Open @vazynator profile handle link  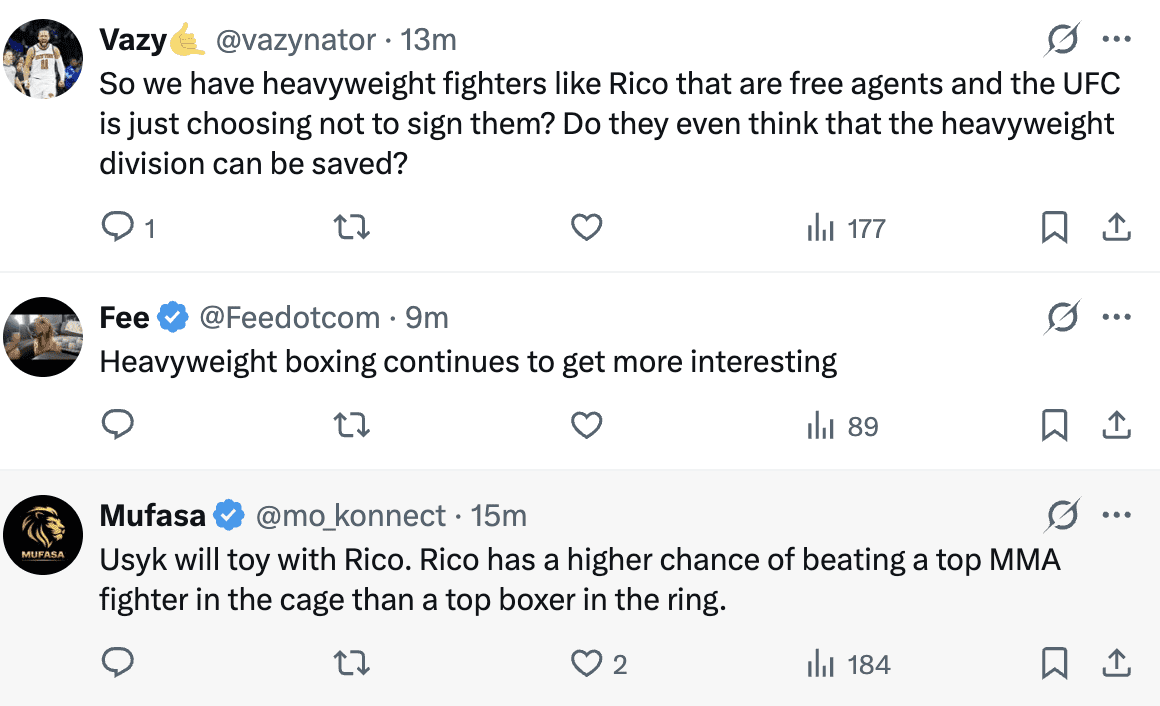pos(296,40)
